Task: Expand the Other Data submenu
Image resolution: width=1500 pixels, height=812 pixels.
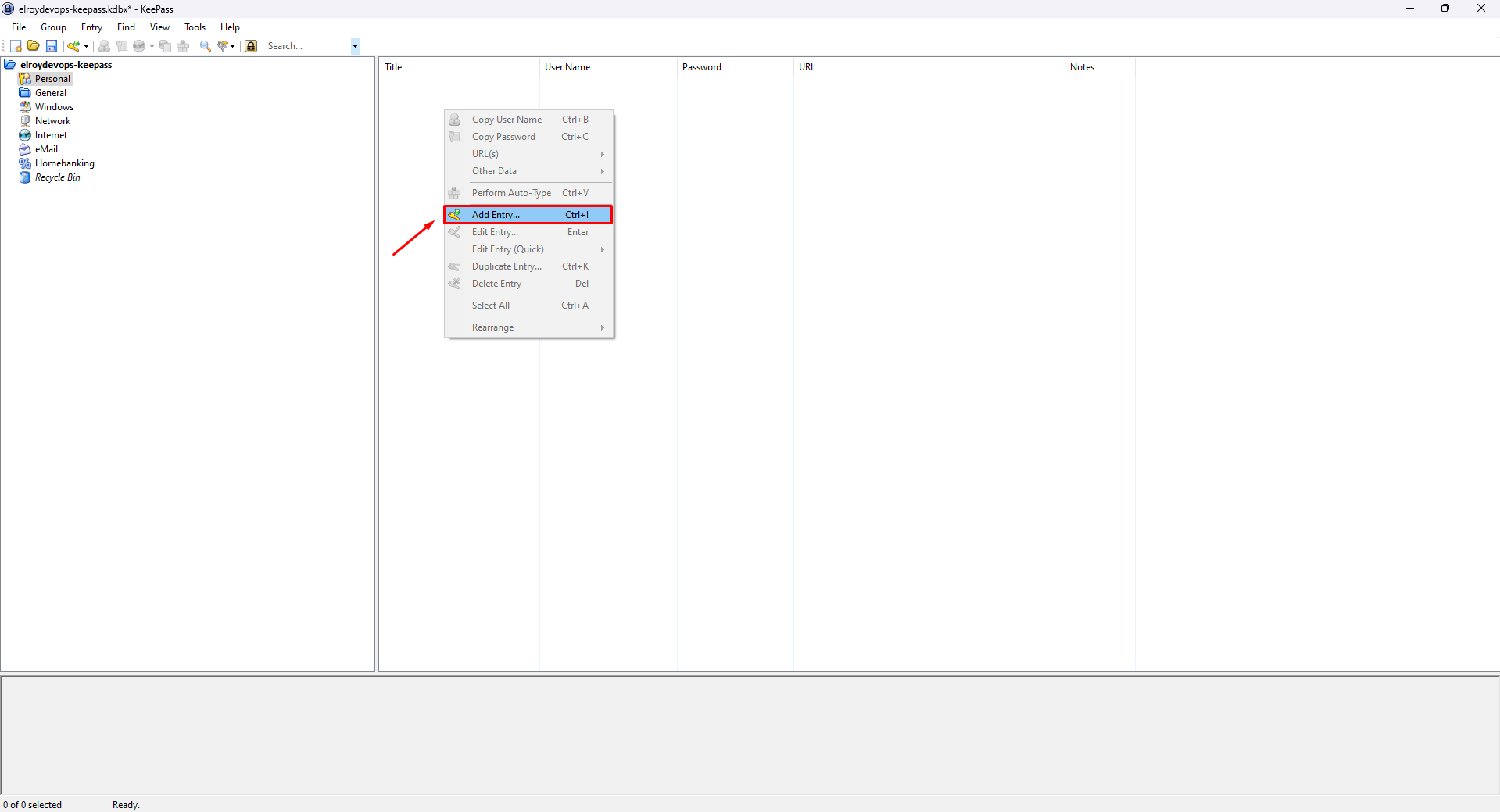Action: click(528, 171)
